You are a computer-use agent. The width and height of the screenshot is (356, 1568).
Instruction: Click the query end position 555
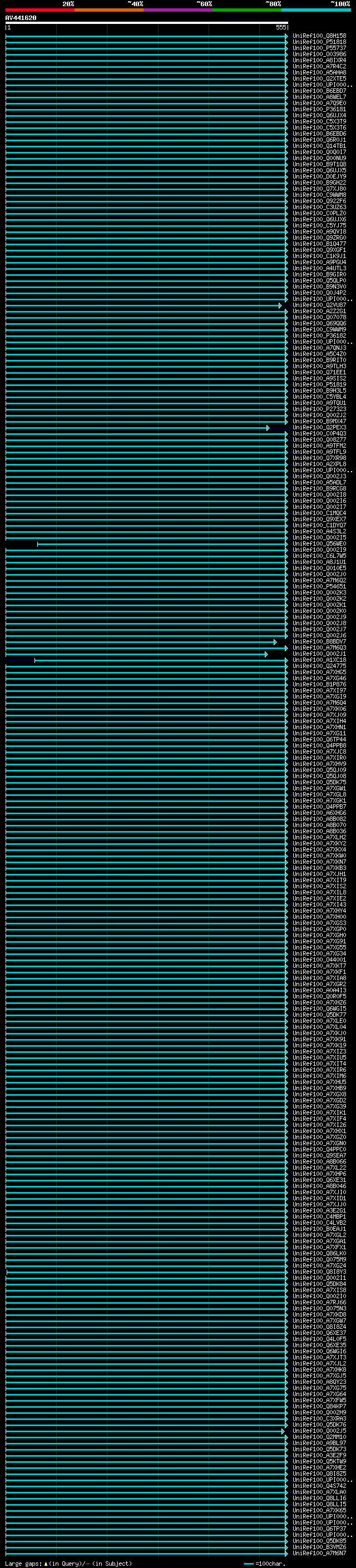pyautogui.click(x=281, y=27)
